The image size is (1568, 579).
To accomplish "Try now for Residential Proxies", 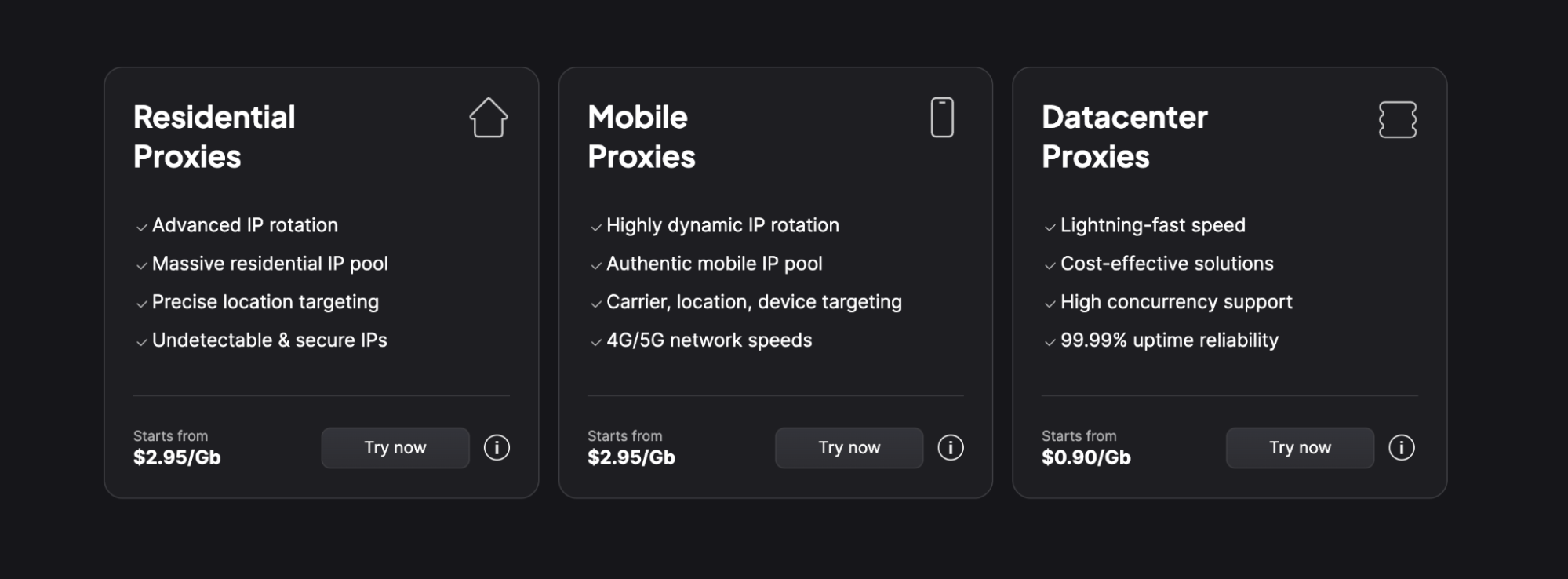I will (395, 448).
